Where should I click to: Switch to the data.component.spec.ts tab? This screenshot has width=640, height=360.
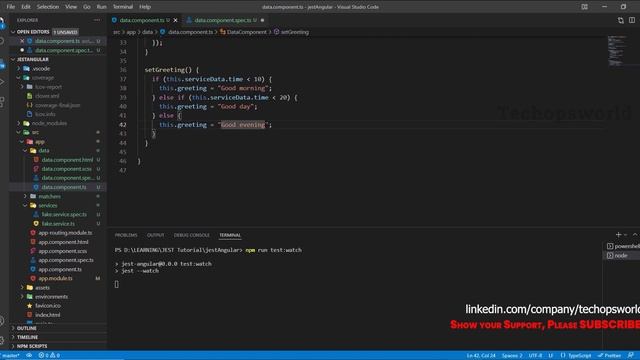click(225, 20)
